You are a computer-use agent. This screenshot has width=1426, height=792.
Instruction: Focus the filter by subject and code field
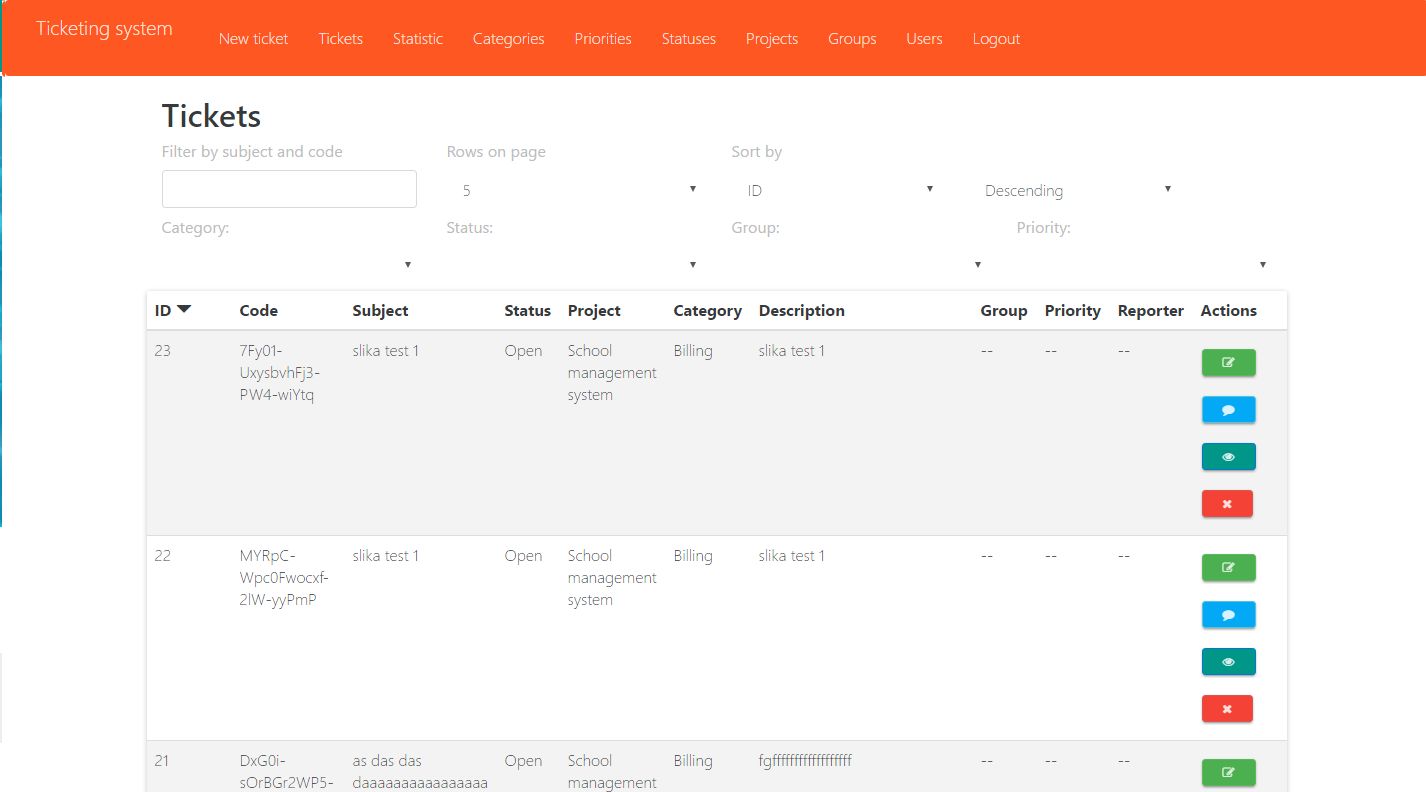click(289, 189)
